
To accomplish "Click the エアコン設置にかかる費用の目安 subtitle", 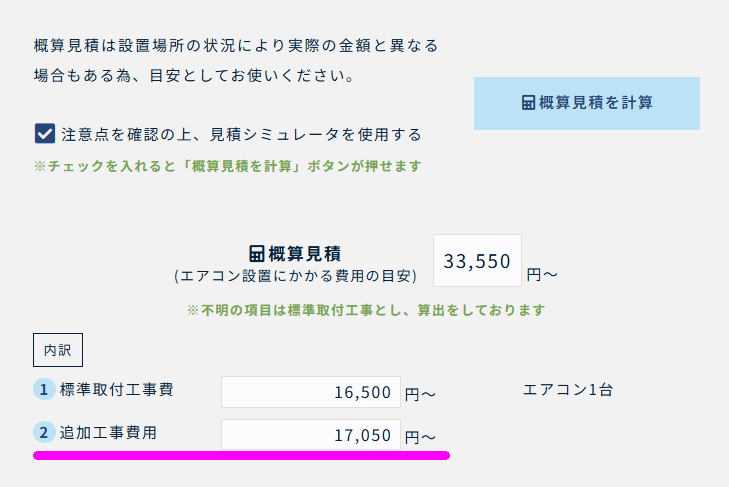I will pos(296,276).
